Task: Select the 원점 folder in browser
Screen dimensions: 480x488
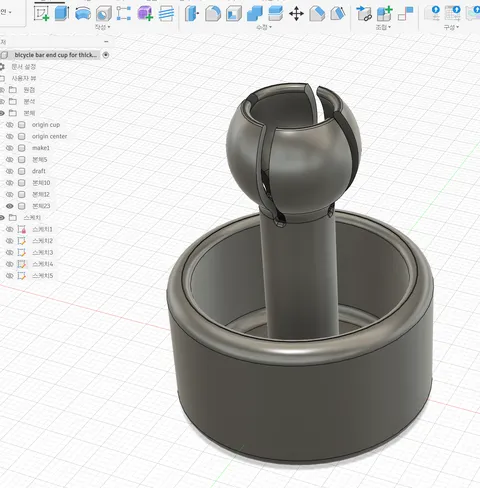Action: (29, 90)
